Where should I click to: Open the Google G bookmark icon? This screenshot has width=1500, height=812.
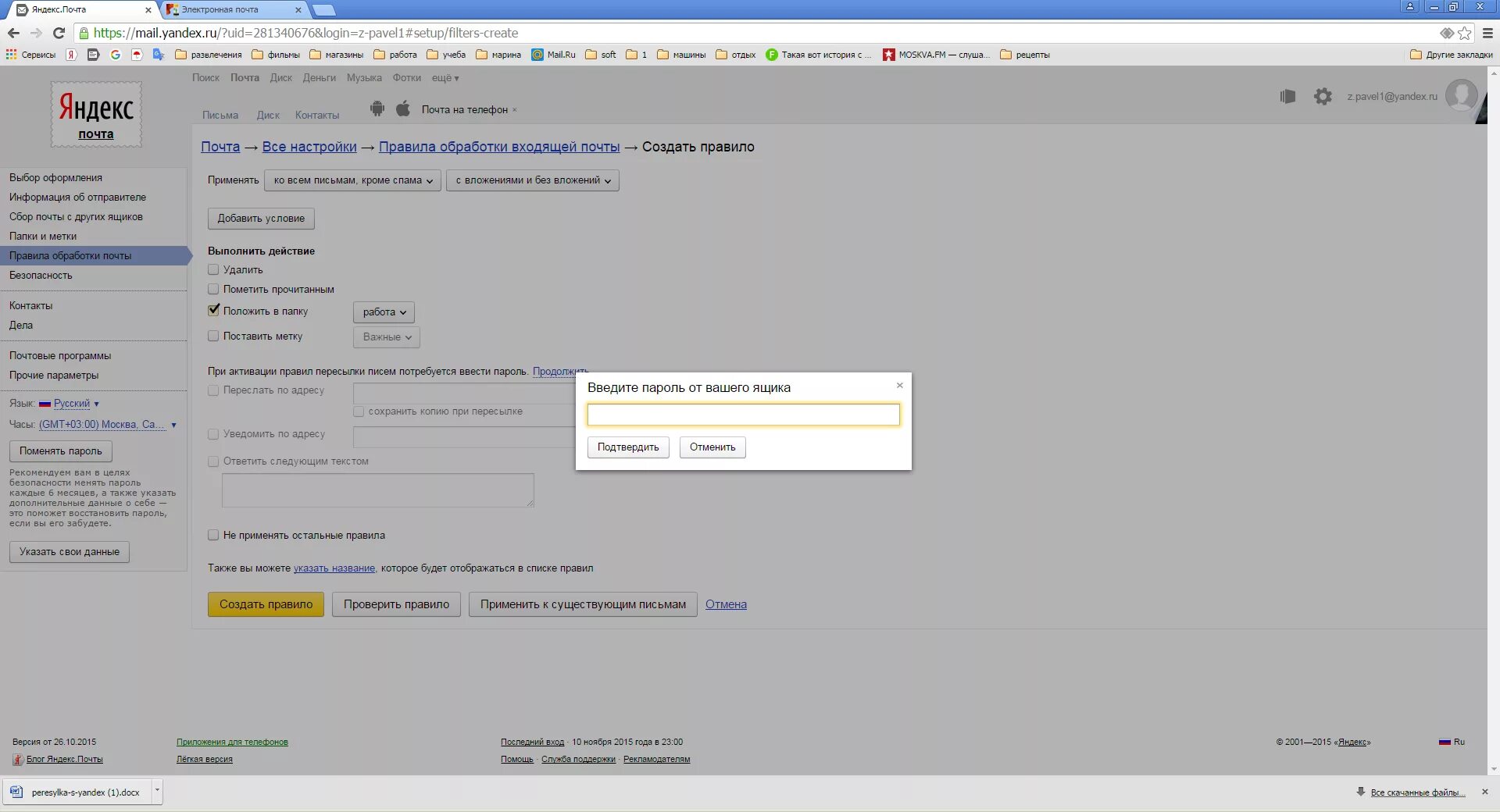pos(116,55)
